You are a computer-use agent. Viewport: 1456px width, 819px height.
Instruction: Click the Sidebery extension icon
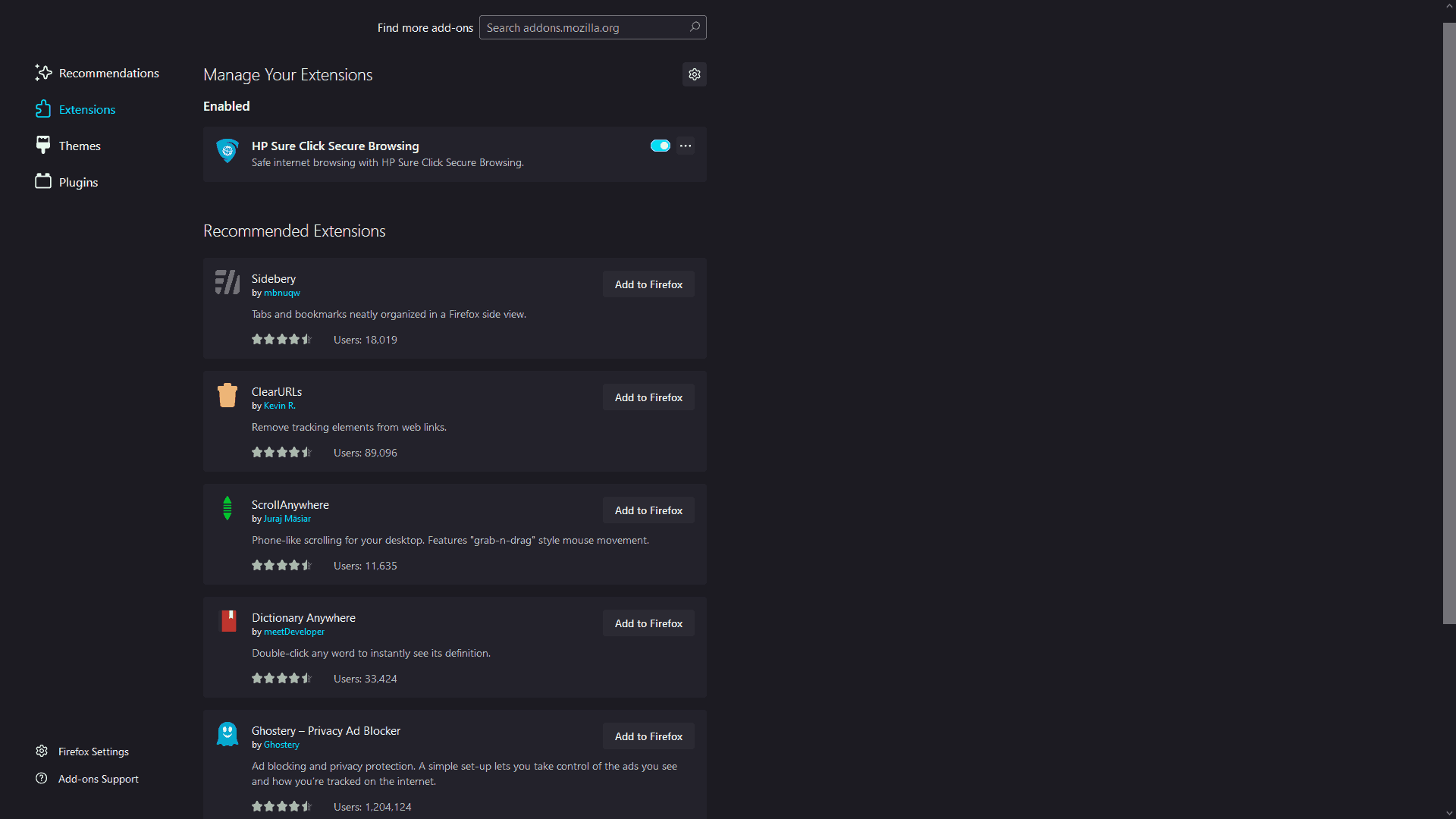(x=227, y=282)
